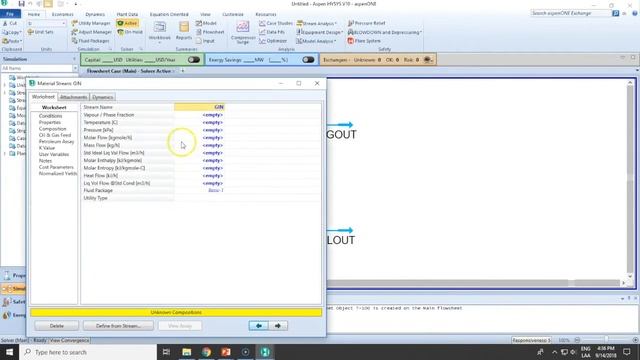640x360 pixels.
Task: Open the Model Analysis dropdown
Action: (316, 41)
